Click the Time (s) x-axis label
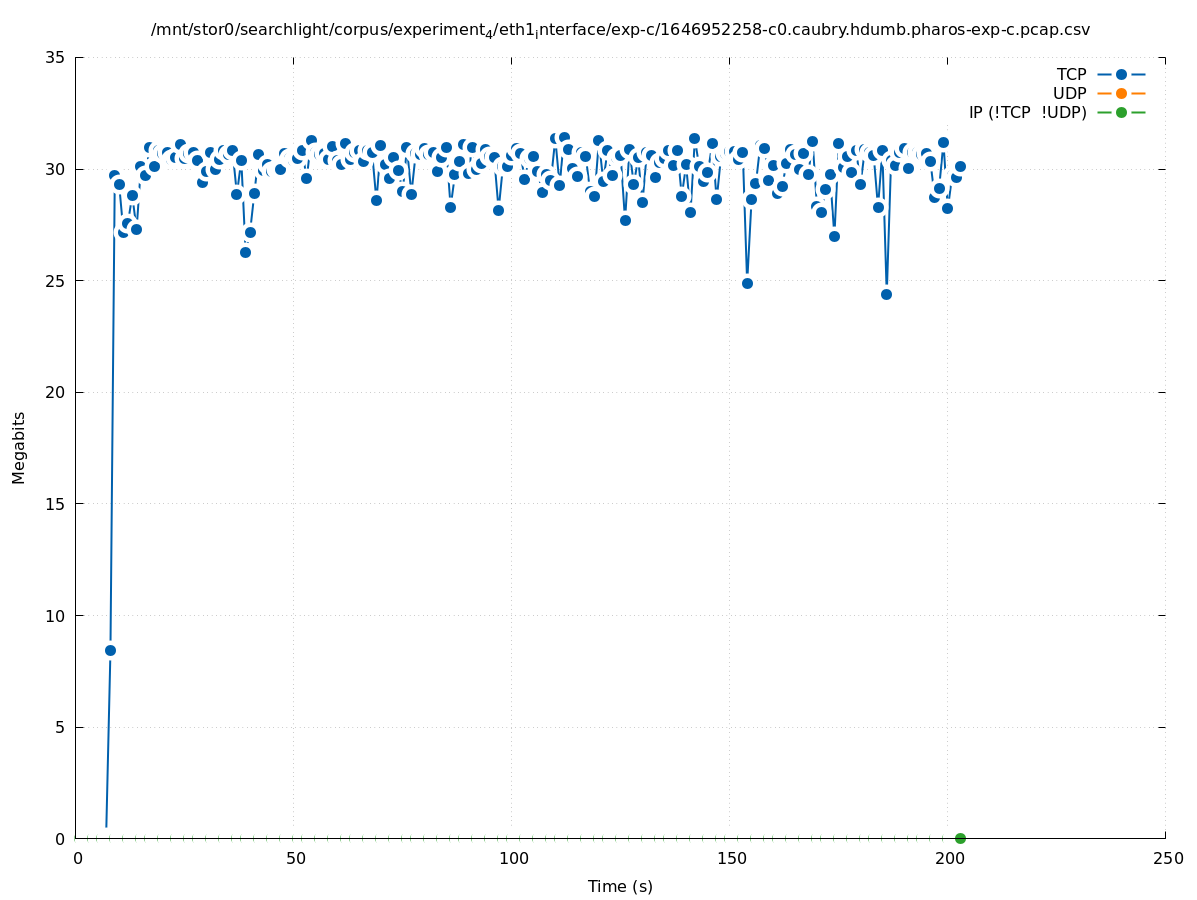 (620, 886)
